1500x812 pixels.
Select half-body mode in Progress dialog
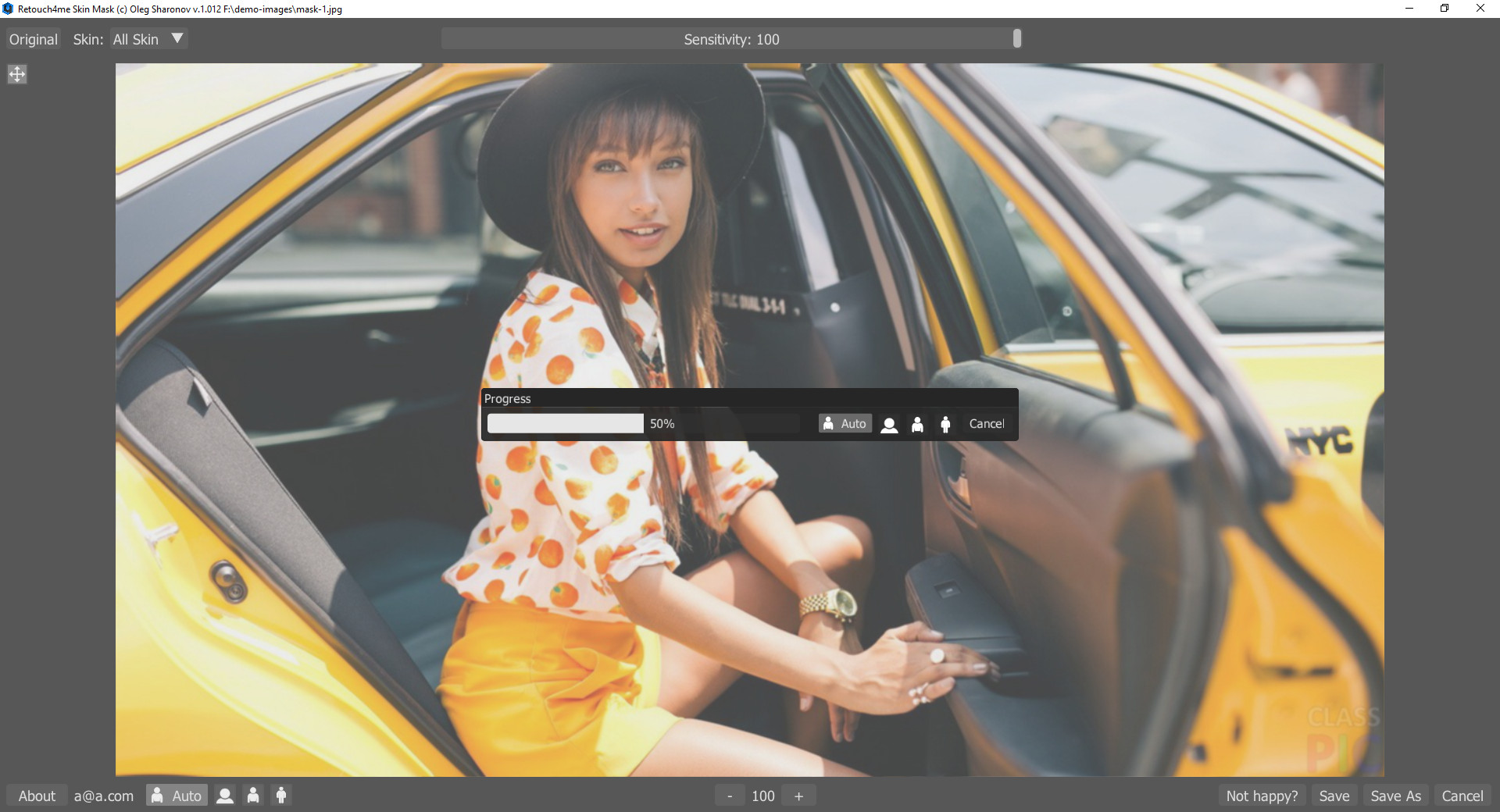click(x=917, y=424)
